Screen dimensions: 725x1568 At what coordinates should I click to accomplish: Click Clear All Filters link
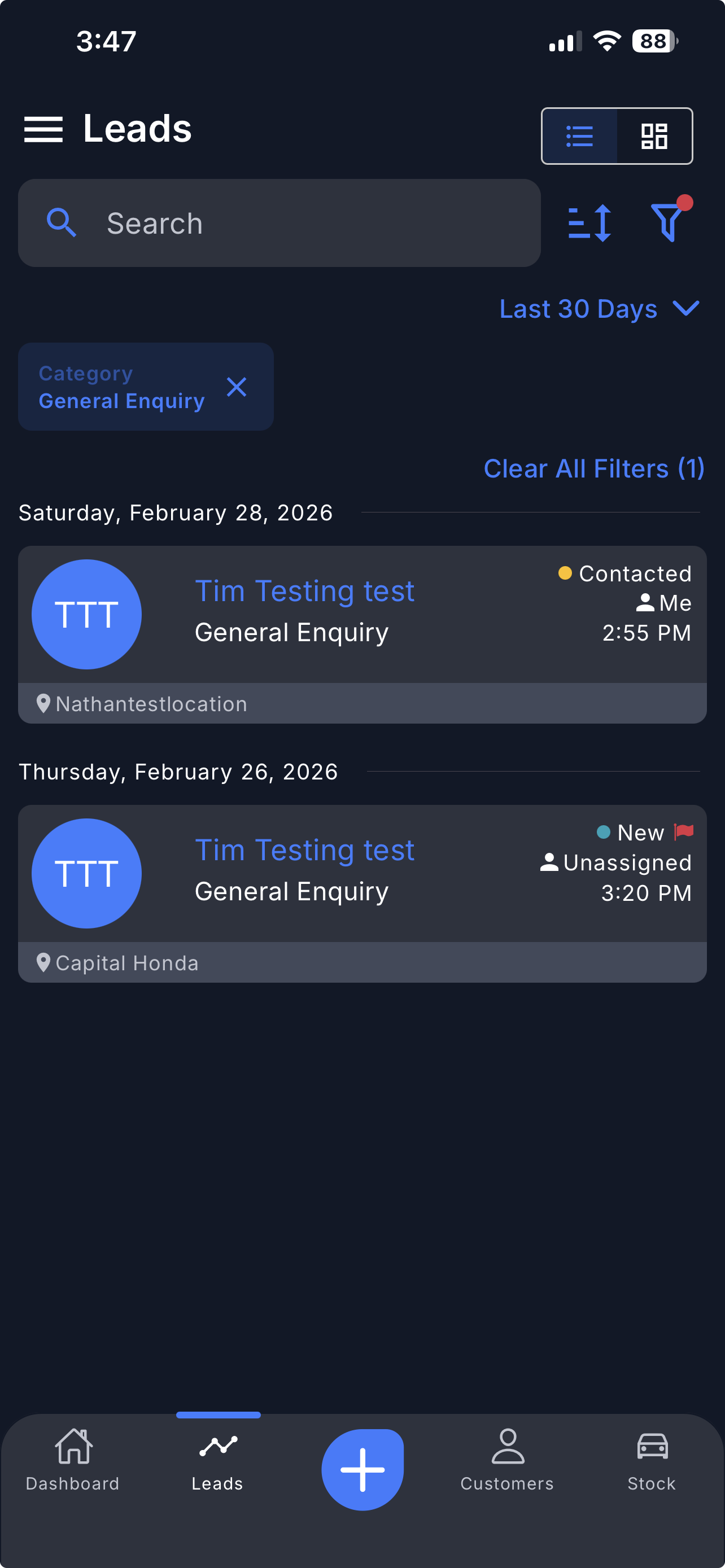point(593,468)
